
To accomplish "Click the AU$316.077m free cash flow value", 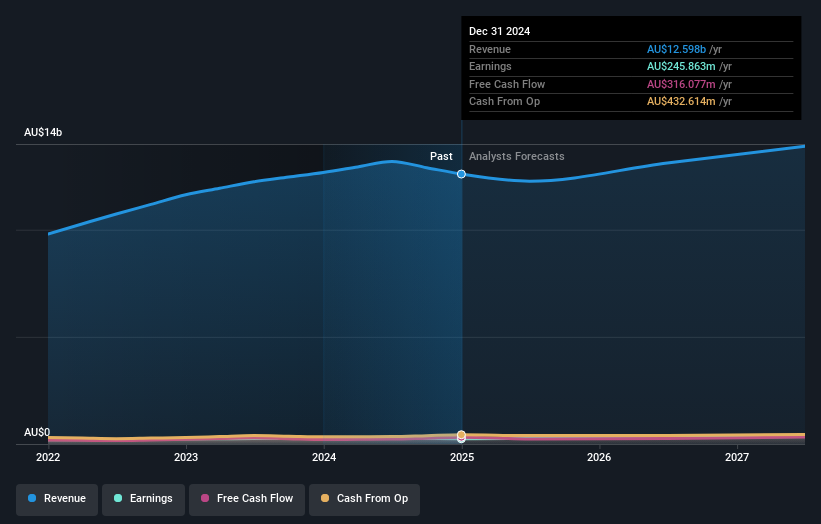I will 681,84.
